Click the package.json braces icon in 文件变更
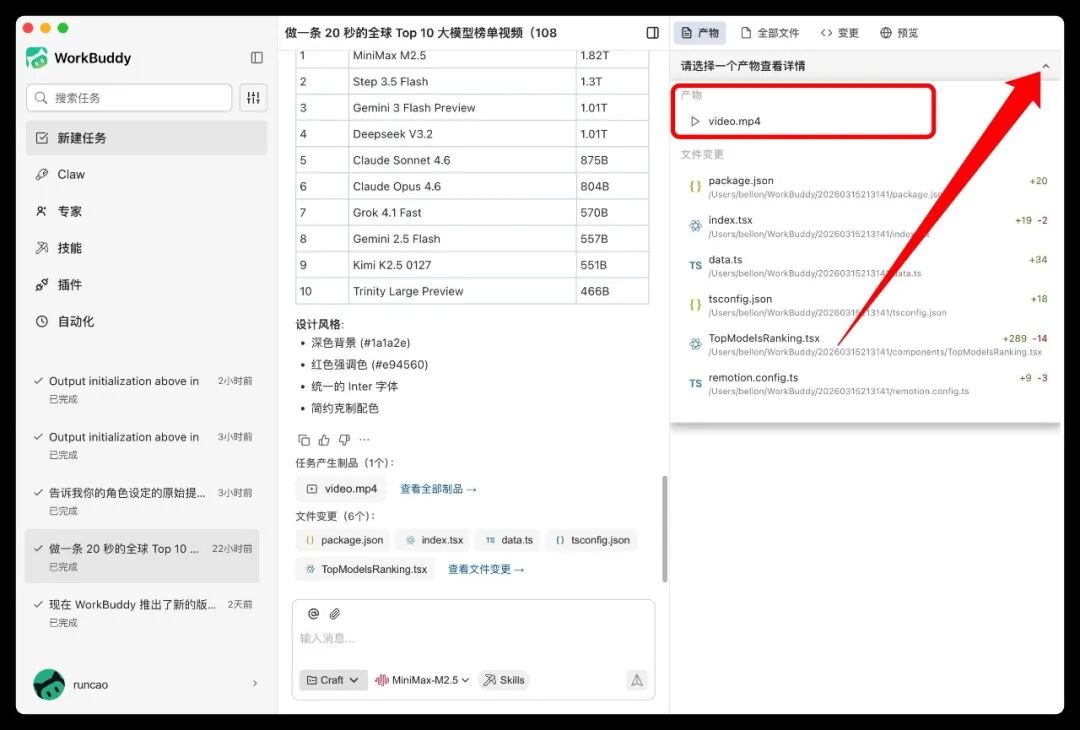 [x=696, y=187]
